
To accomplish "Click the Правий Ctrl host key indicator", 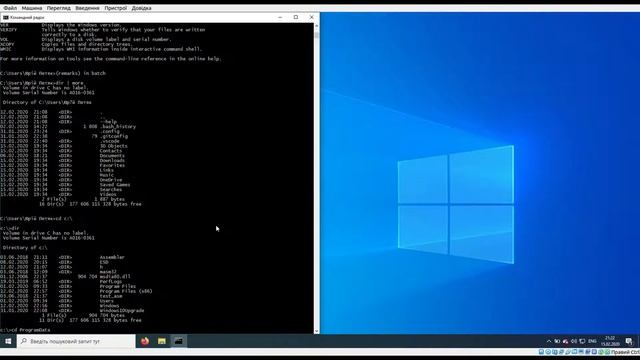I will pyautogui.click(x=625, y=352).
